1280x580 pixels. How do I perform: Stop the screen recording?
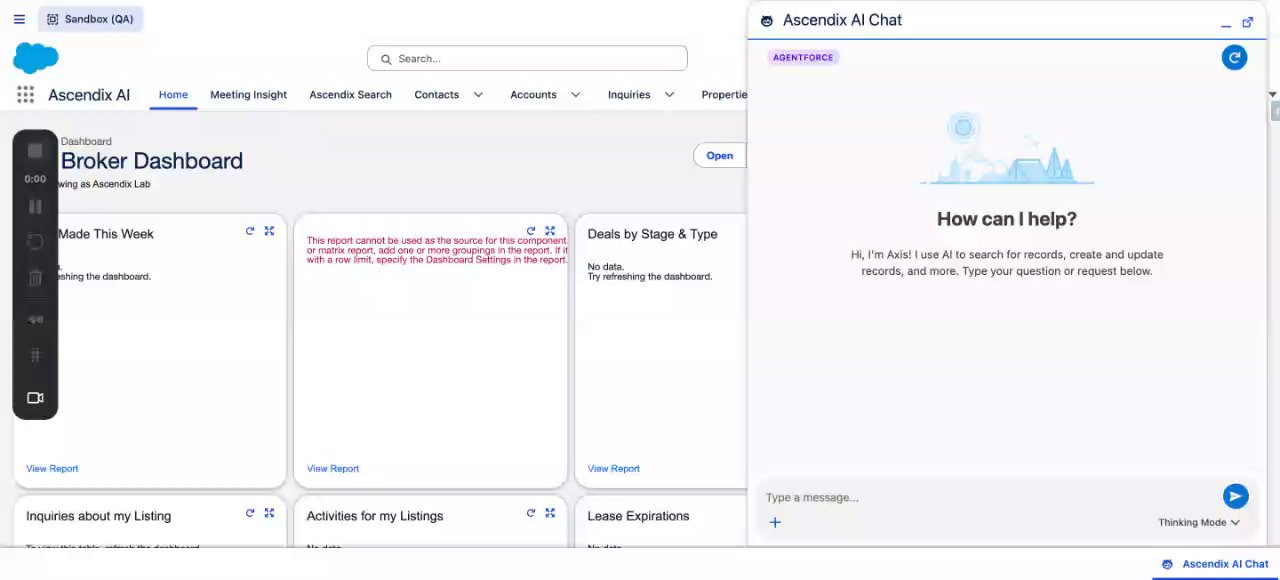pyautogui.click(x=35, y=151)
